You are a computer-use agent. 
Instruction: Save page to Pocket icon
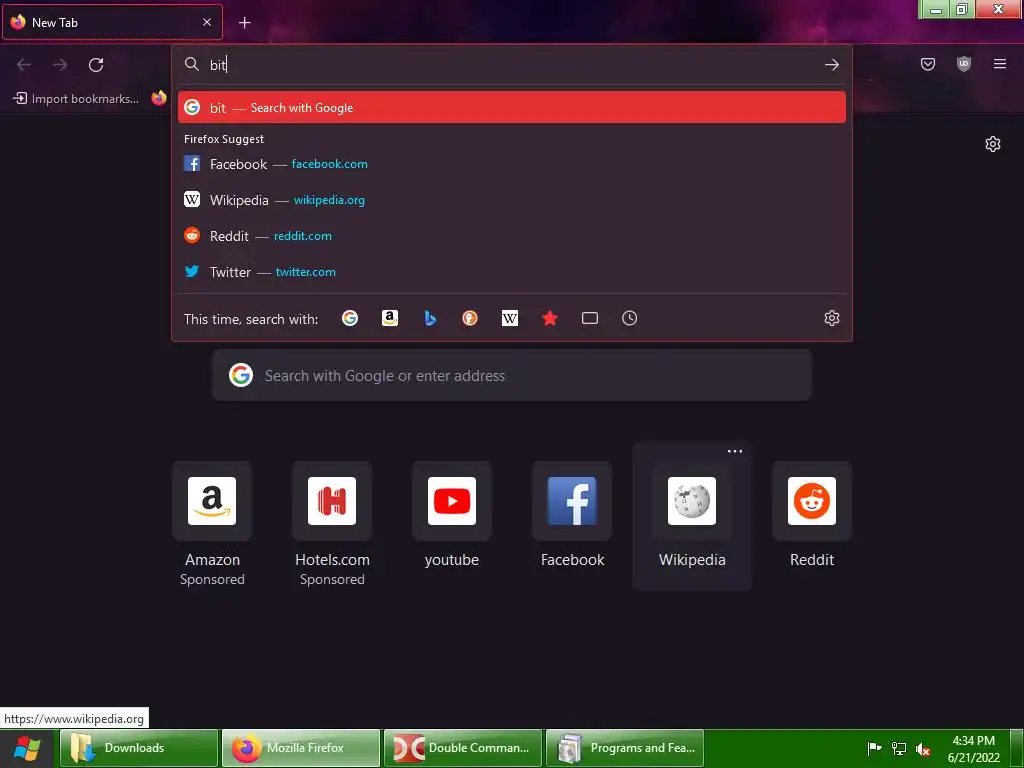tap(927, 64)
